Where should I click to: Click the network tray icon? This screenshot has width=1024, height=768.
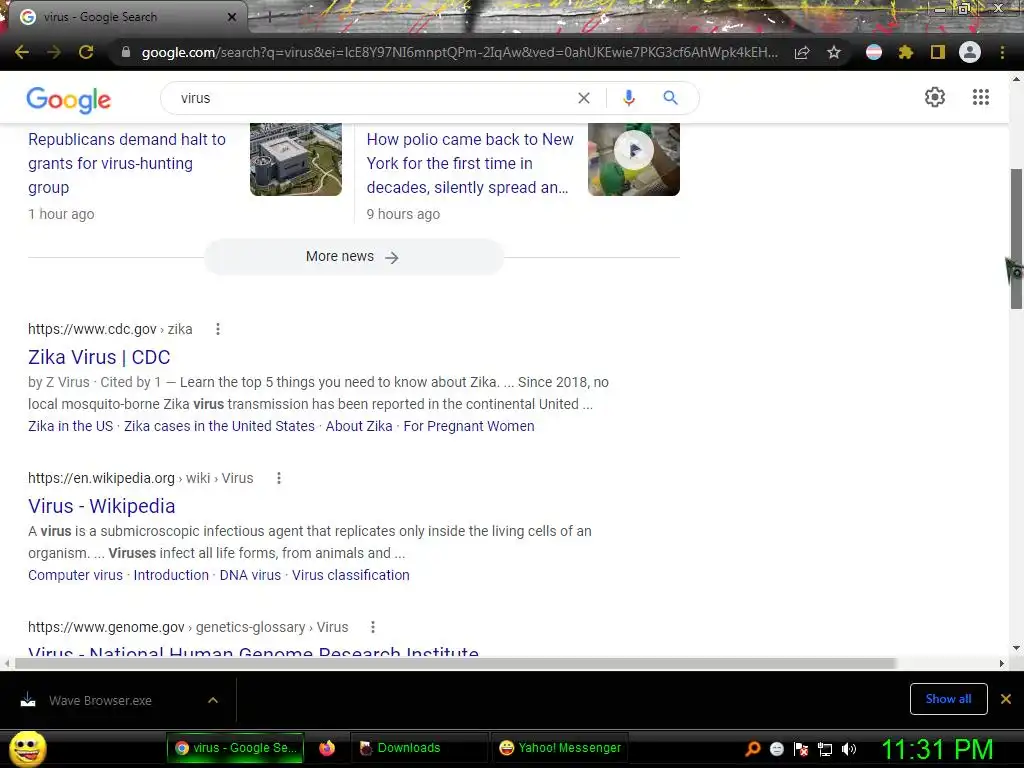(825, 748)
